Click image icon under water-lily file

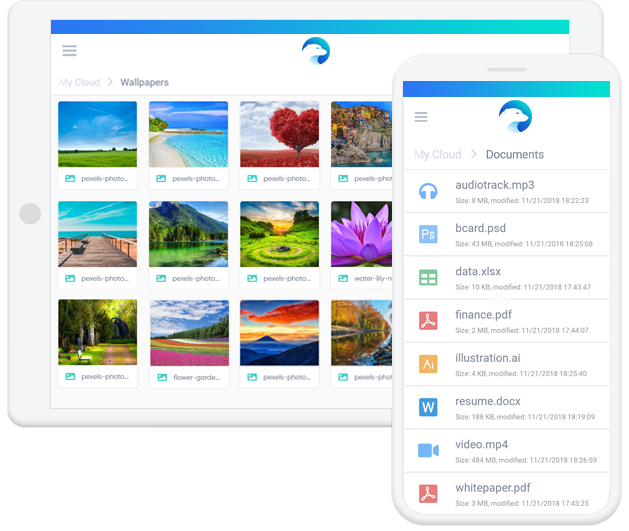[343, 278]
